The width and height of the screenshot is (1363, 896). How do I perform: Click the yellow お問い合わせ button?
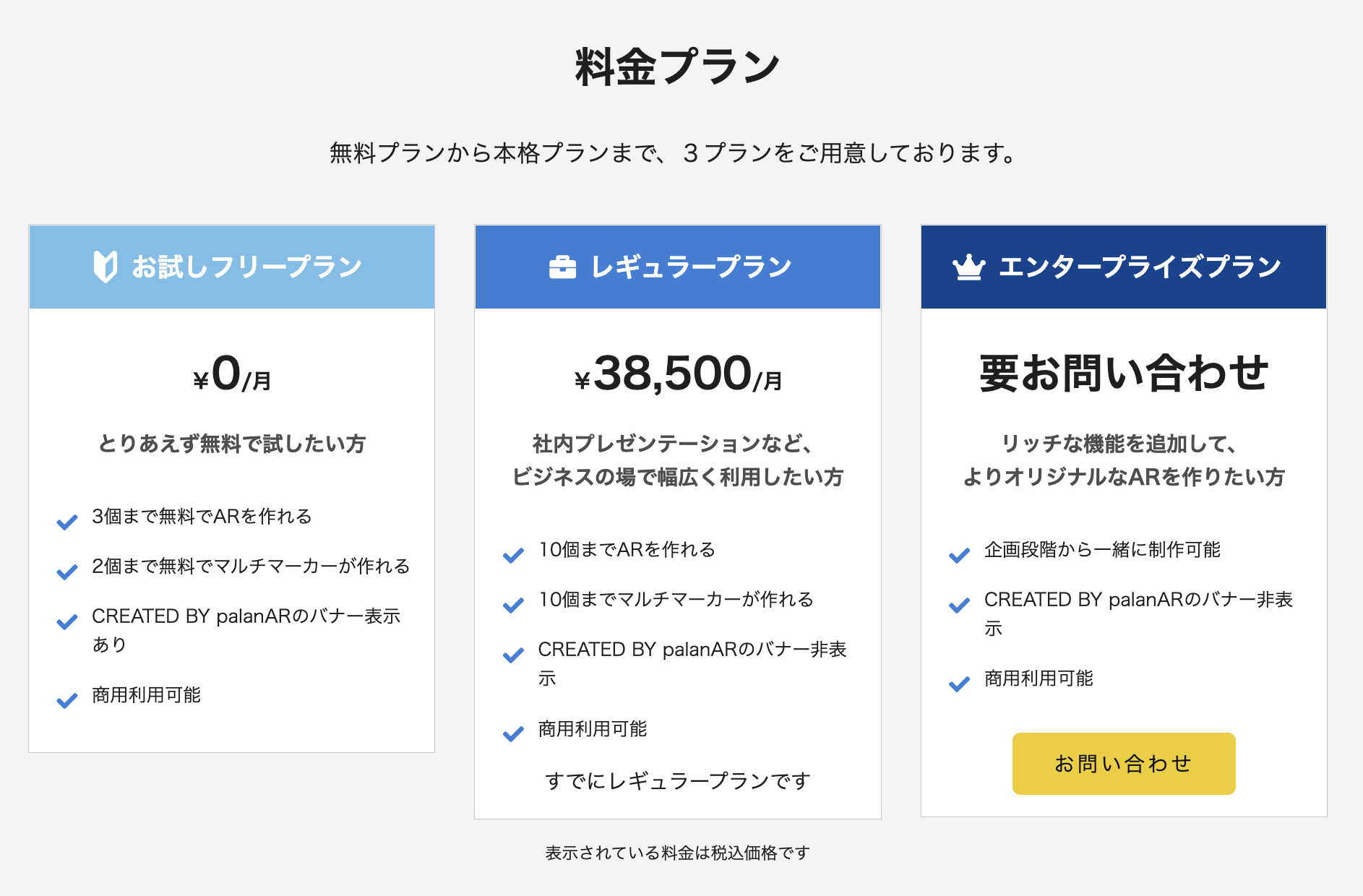point(1124,764)
